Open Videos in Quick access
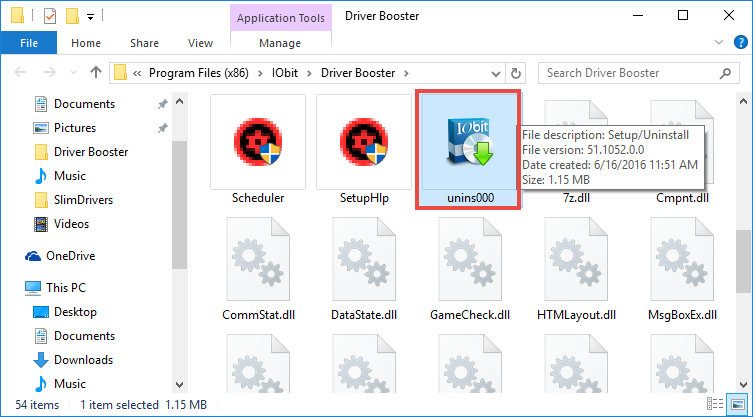This screenshot has height=417, width=753. (61, 224)
